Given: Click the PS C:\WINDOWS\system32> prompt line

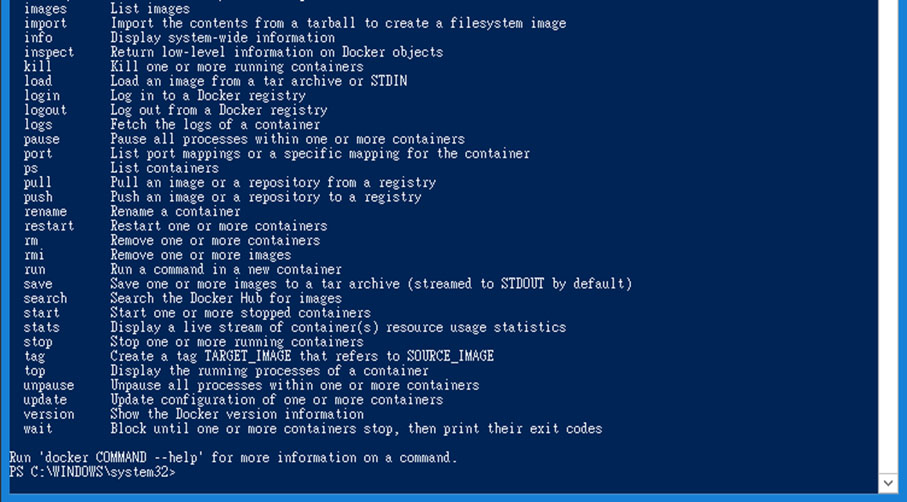Looking at the screenshot, I should pyautogui.click(x=92, y=472).
